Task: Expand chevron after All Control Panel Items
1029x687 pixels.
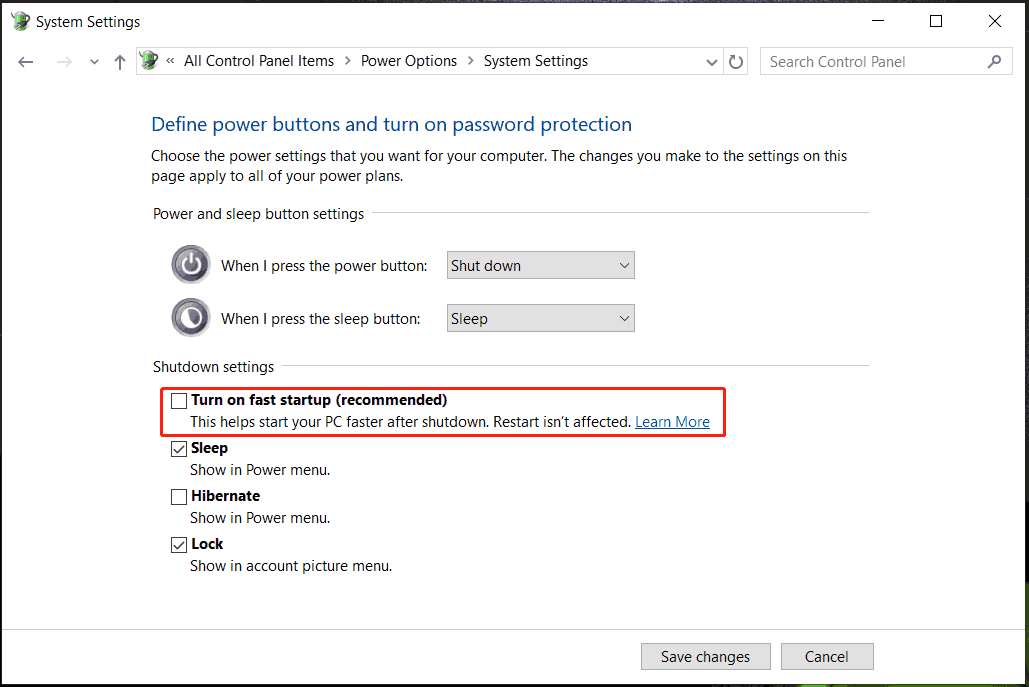Action: pos(348,61)
